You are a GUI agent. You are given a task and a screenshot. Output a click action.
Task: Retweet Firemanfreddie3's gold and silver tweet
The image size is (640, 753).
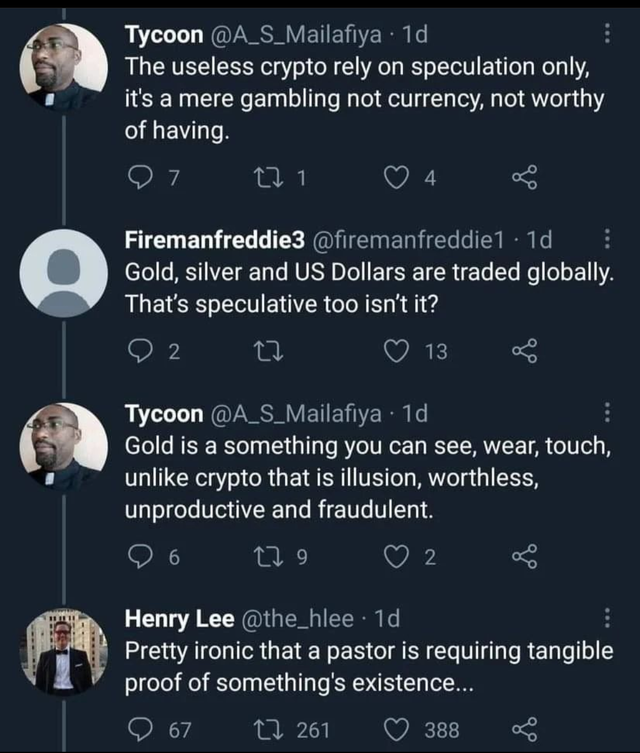[x=273, y=351]
